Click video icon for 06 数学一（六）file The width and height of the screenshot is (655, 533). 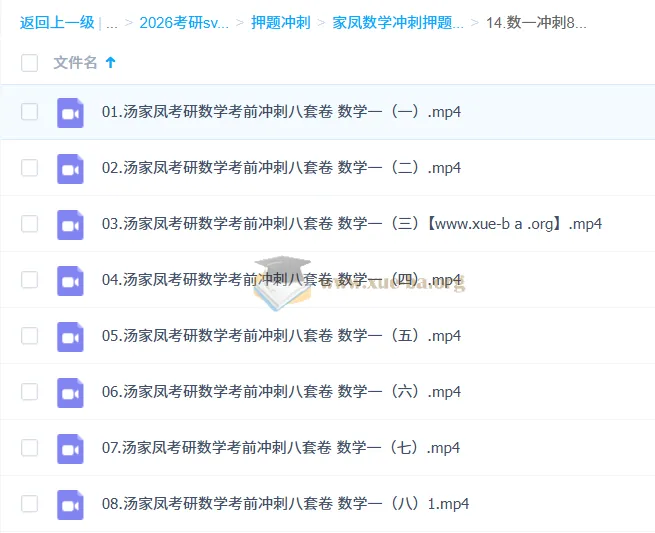(x=70, y=393)
